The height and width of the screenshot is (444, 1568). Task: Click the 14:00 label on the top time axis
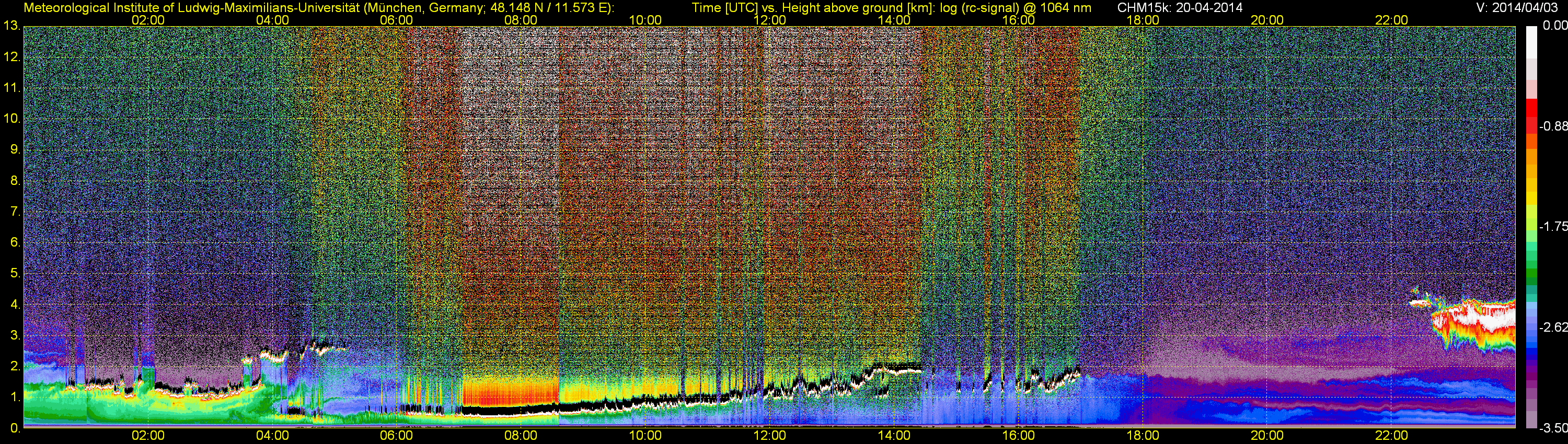click(894, 20)
